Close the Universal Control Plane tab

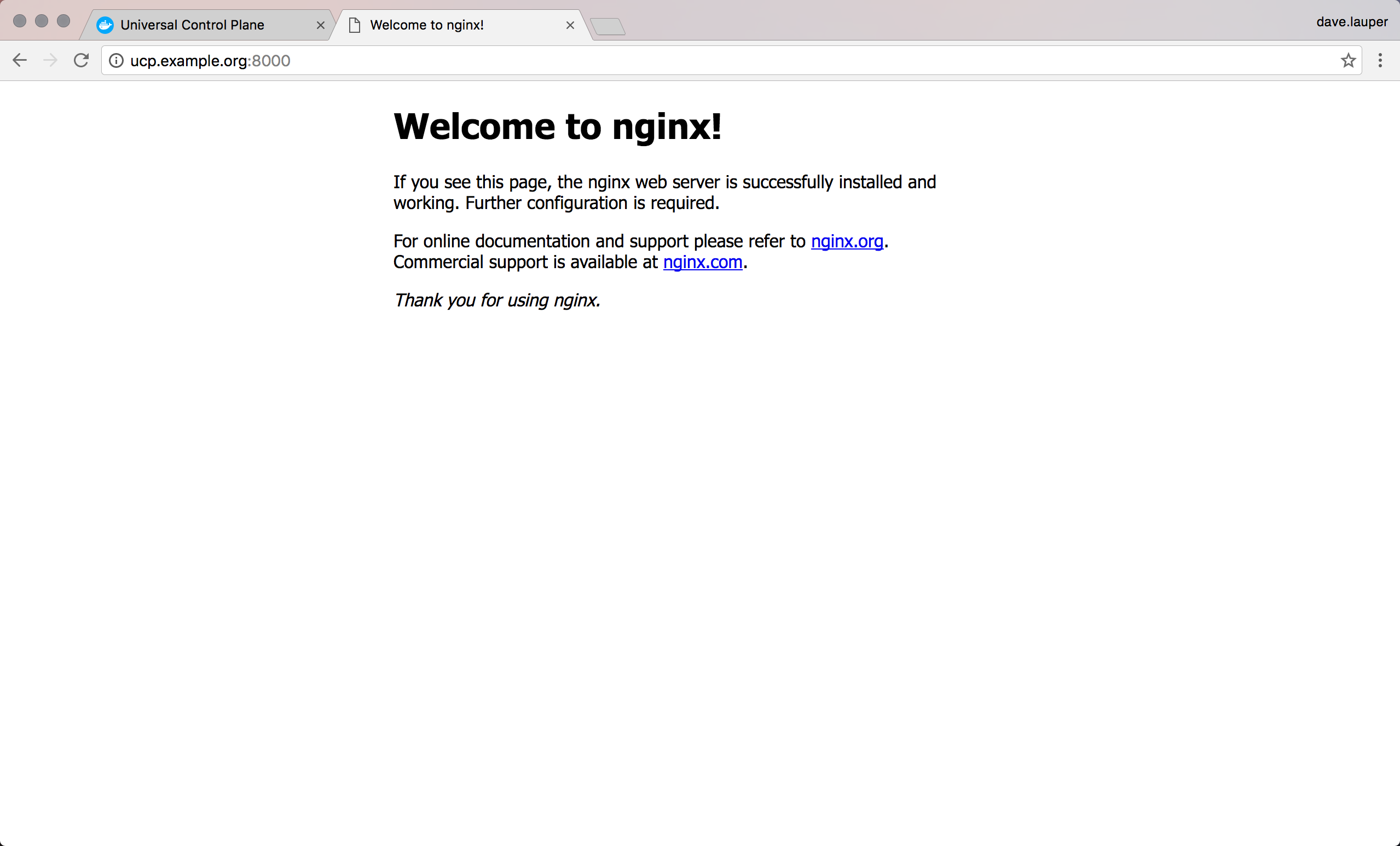click(321, 25)
